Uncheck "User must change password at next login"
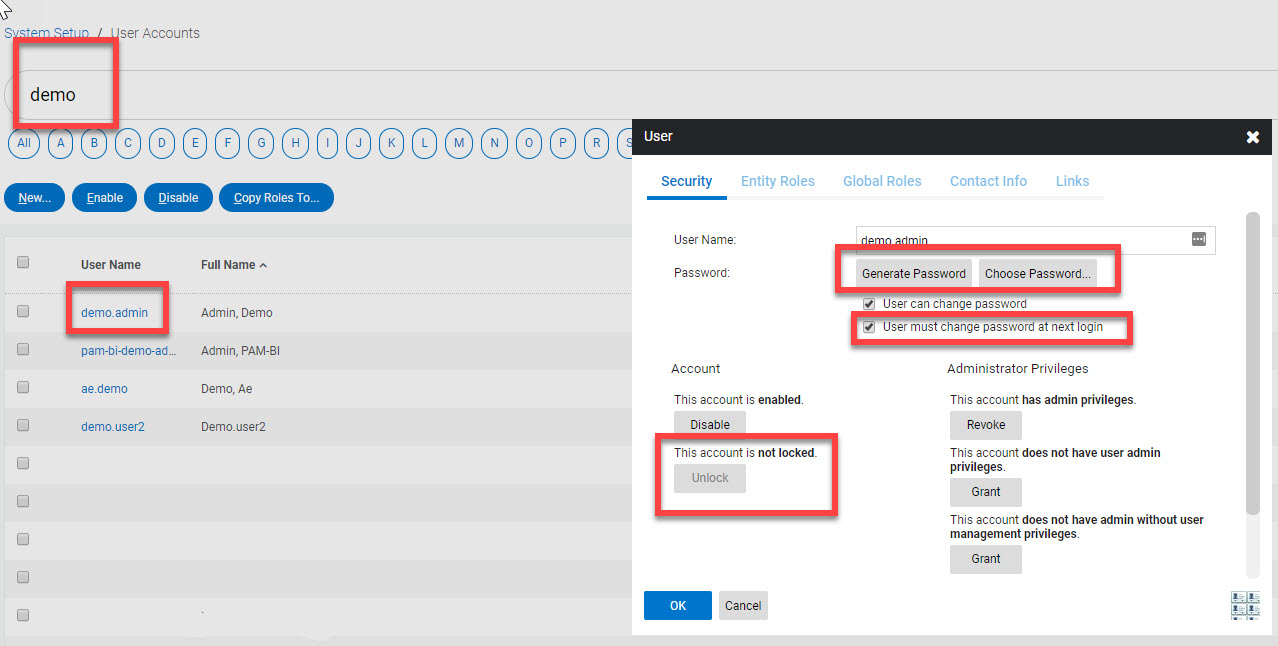Image resolution: width=1278 pixels, height=646 pixels. pyautogui.click(x=869, y=327)
